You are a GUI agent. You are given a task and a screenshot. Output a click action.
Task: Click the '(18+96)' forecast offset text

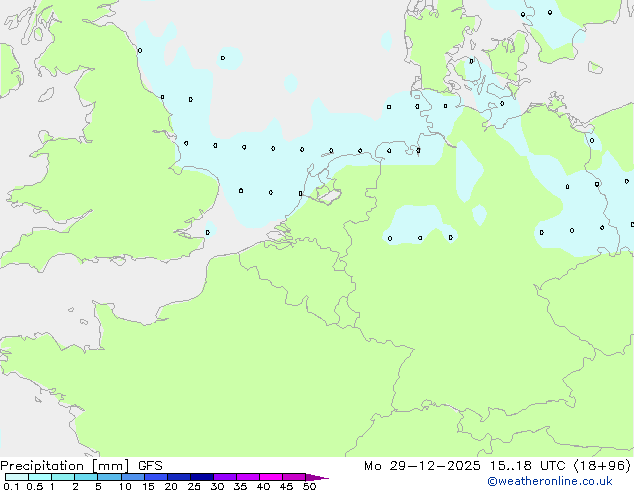pos(602,466)
